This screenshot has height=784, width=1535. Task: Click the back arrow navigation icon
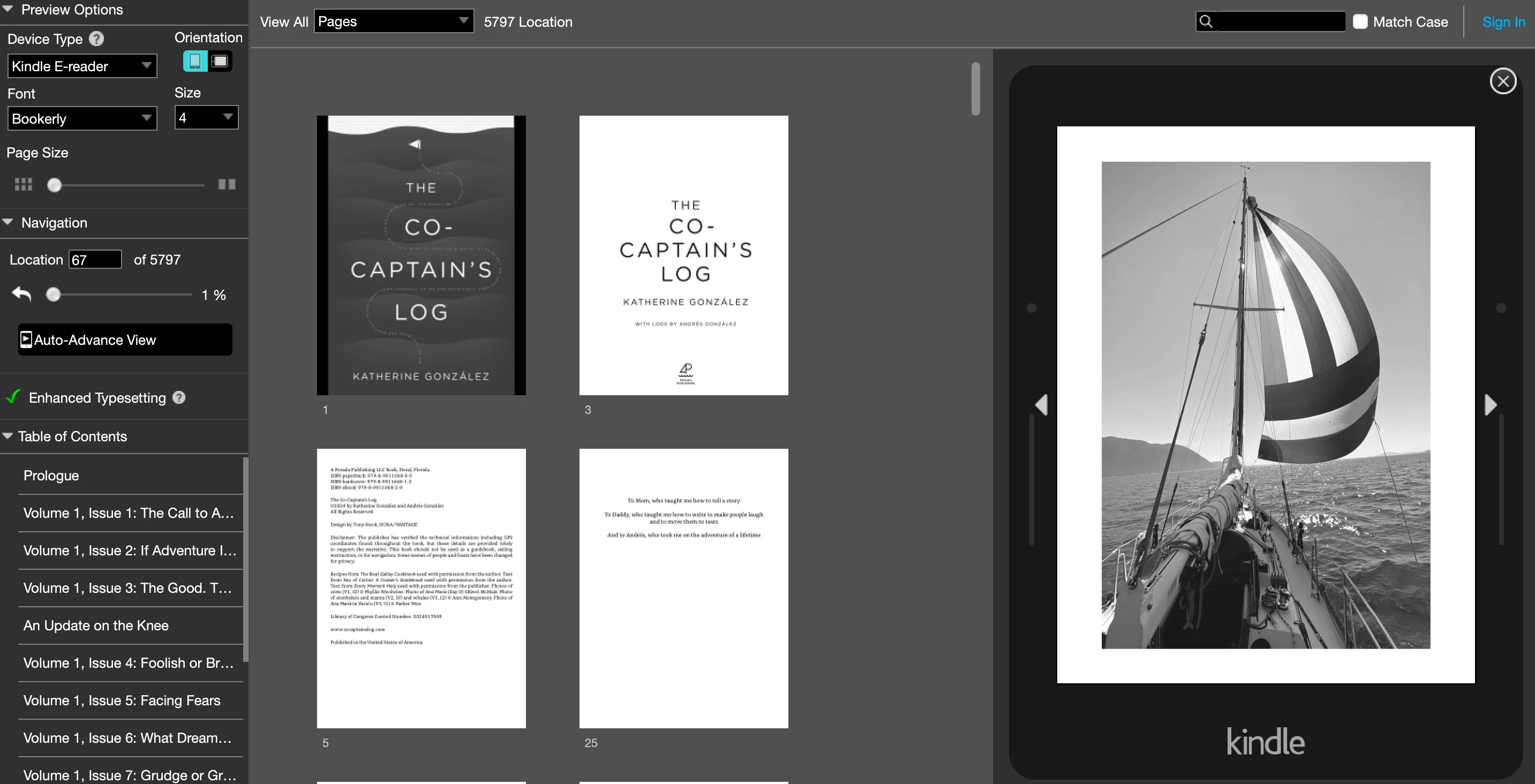(x=21, y=295)
